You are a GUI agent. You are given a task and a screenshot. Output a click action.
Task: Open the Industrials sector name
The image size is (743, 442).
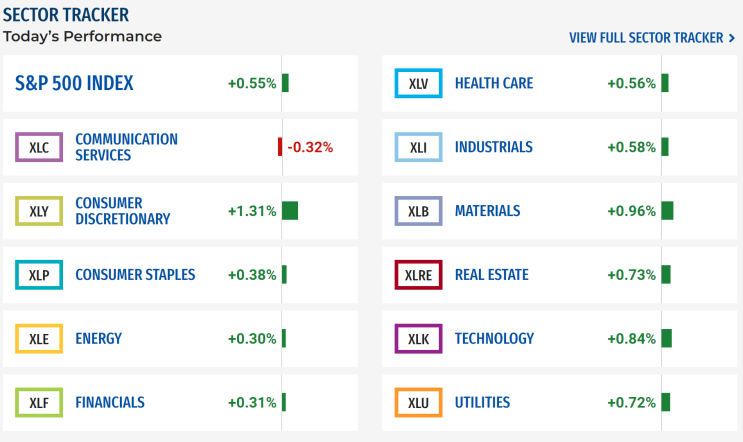coord(493,147)
